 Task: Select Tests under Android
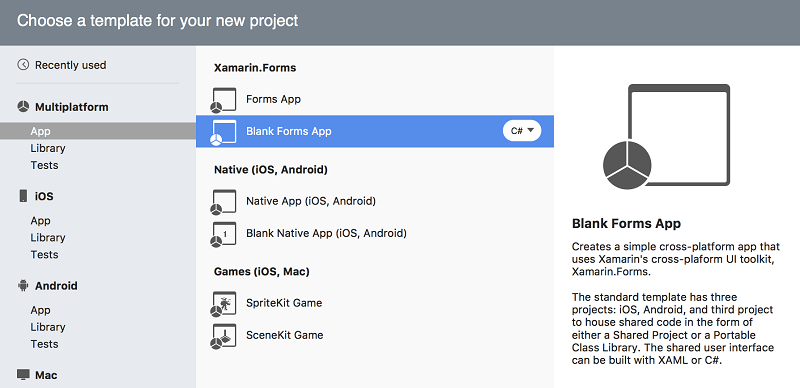(x=44, y=344)
